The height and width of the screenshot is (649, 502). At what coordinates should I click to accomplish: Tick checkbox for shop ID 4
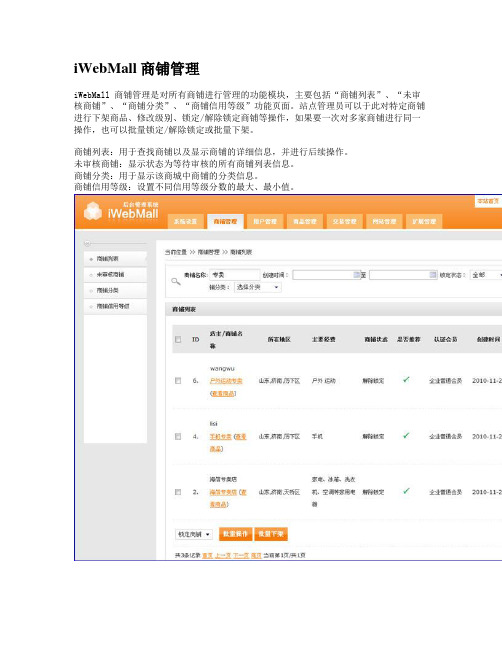(178, 436)
